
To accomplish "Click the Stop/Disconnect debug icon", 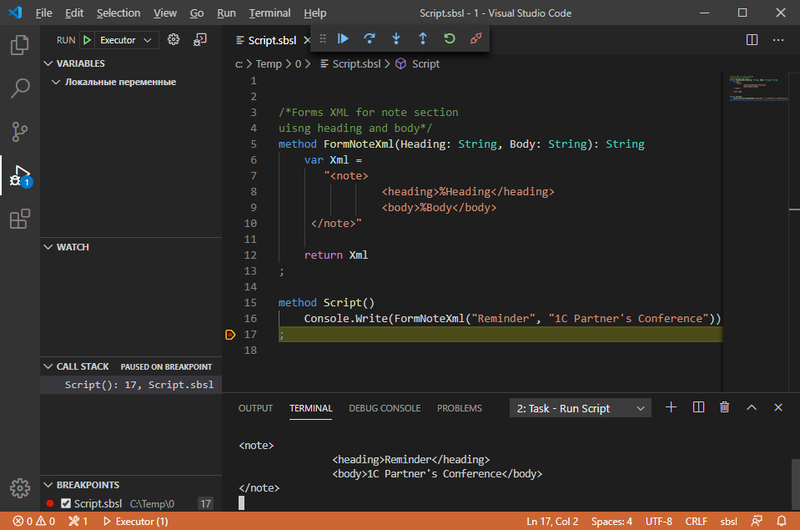I will 477,39.
